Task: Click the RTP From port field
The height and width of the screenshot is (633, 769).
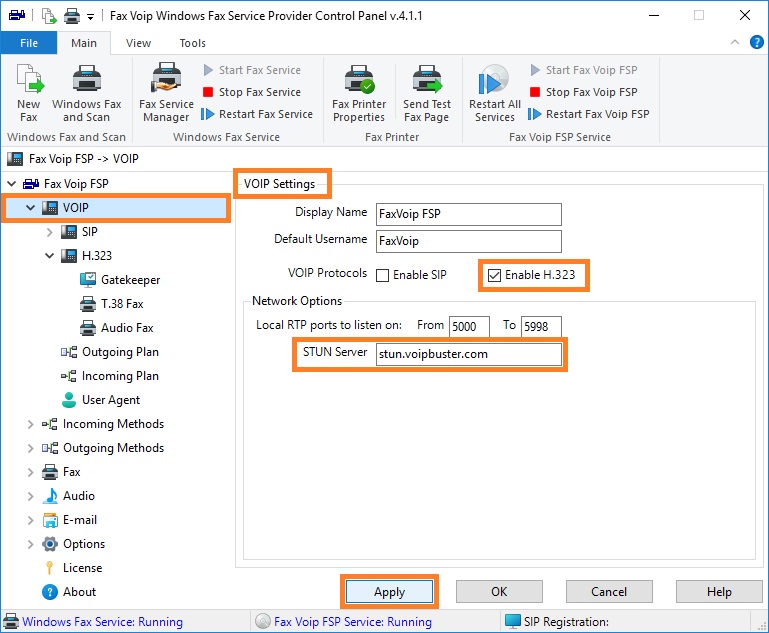Action: tap(469, 327)
